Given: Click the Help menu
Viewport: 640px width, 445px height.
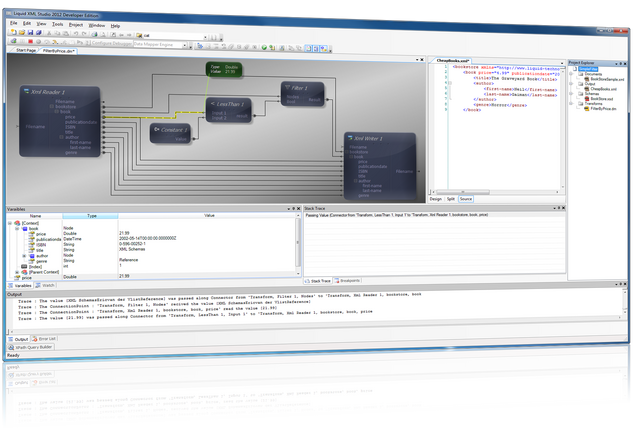Looking at the screenshot, I should tap(115, 26).
